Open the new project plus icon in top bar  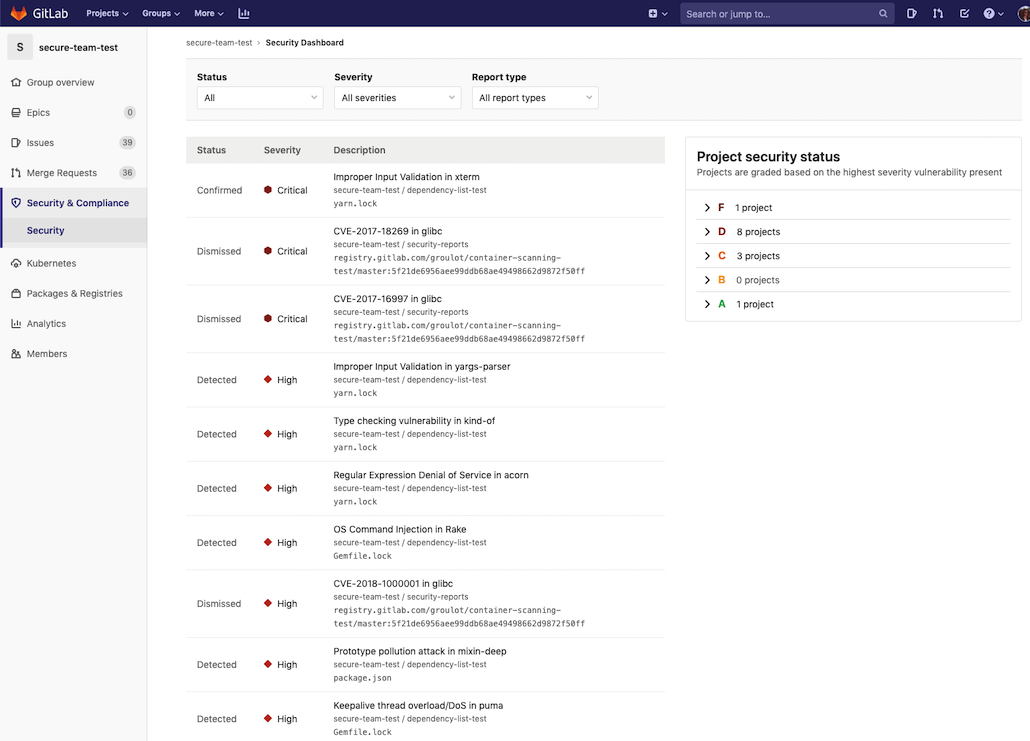[653, 13]
